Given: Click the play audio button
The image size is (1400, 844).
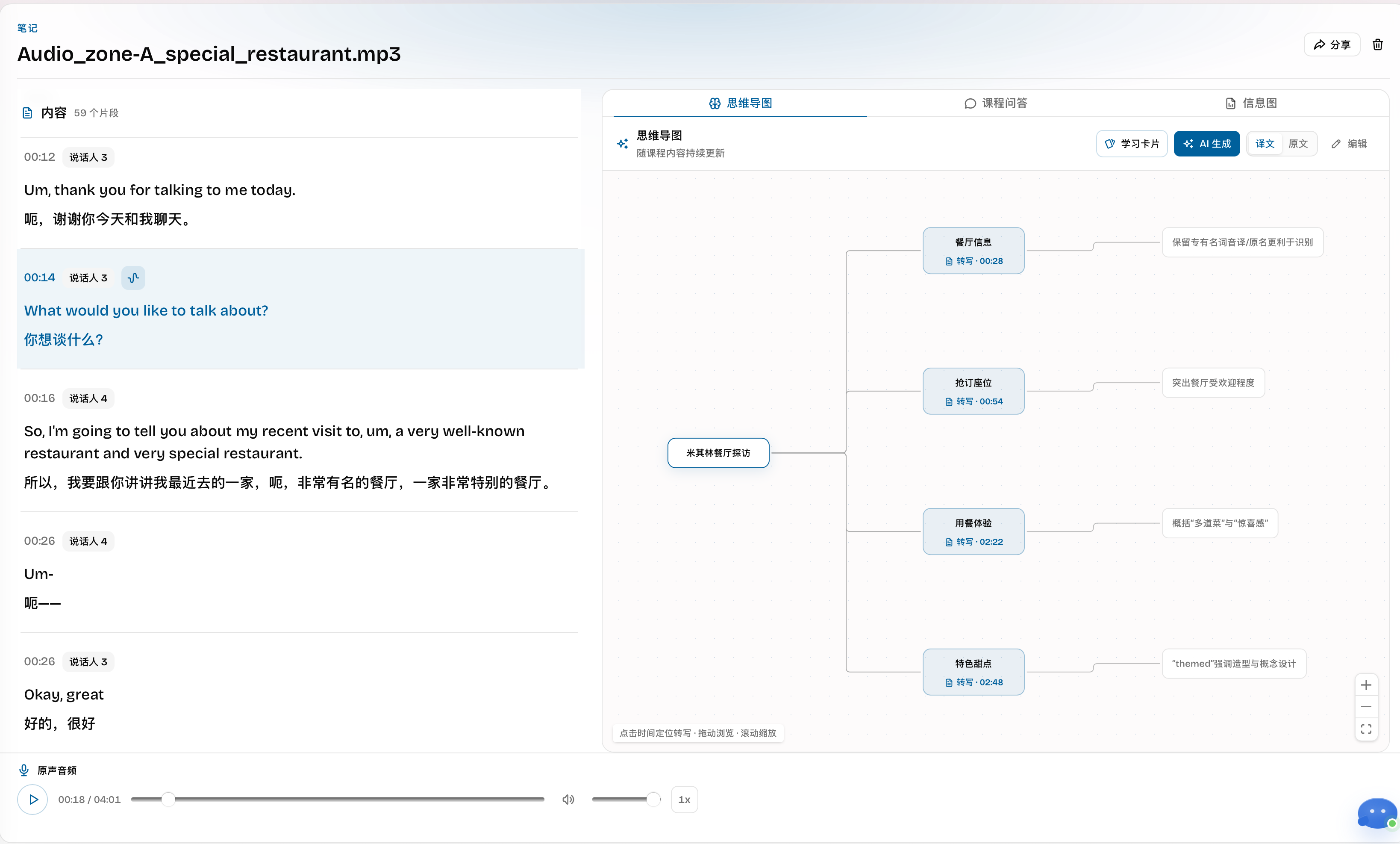Looking at the screenshot, I should [33, 799].
